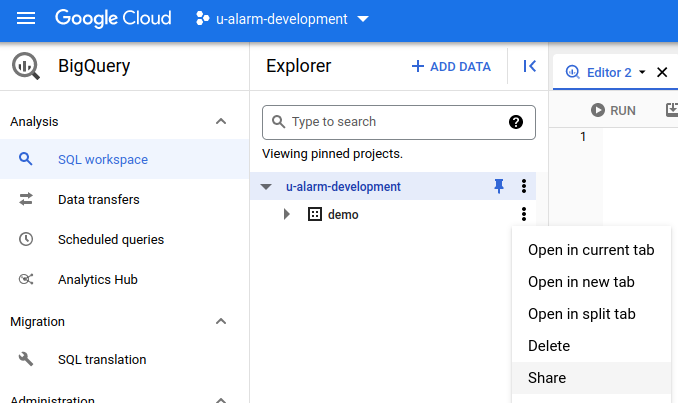
Task: Close the Editor 2 tab
Action: coord(661,72)
